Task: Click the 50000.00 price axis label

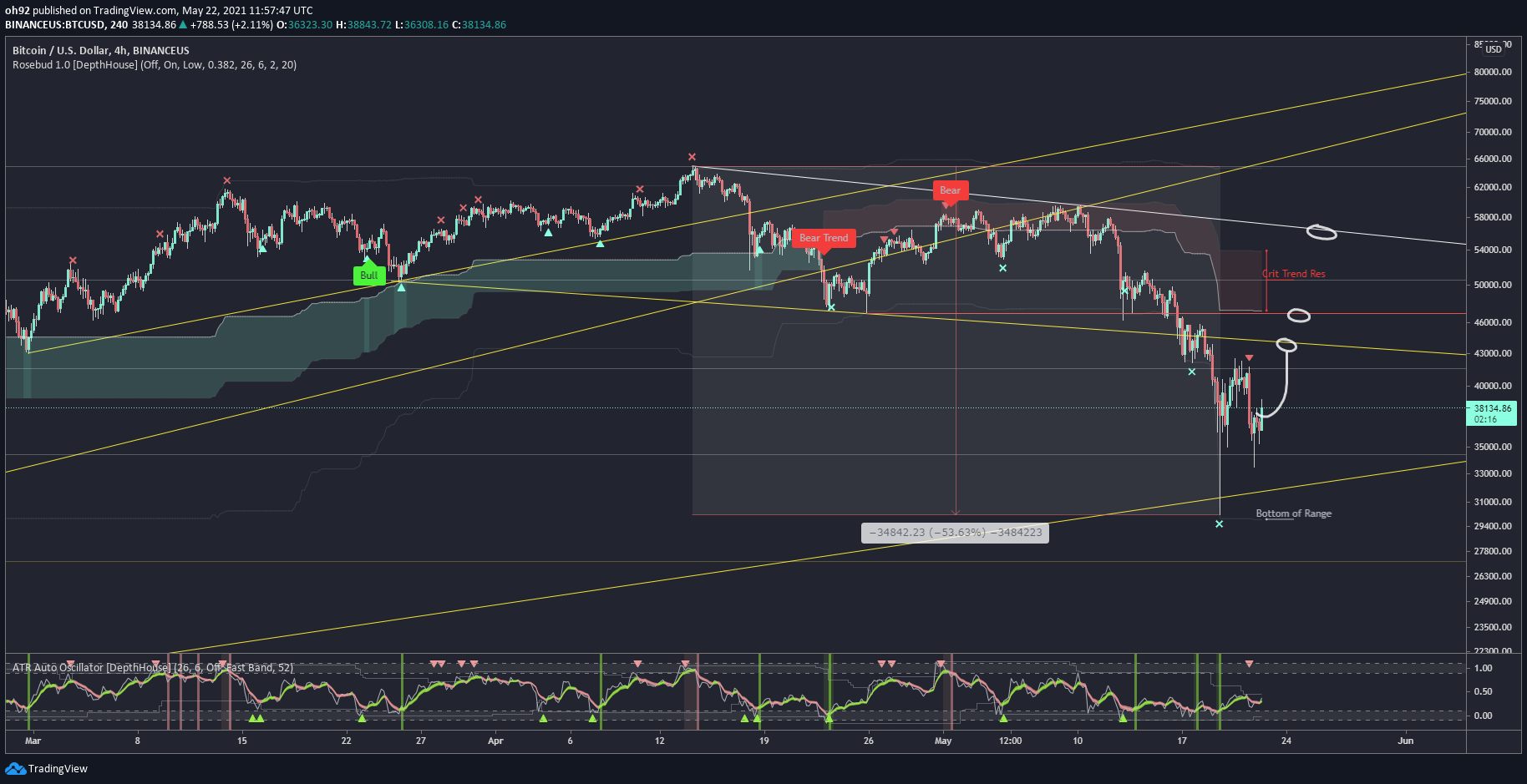Action: pyautogui.click(x=1493, y=286)
